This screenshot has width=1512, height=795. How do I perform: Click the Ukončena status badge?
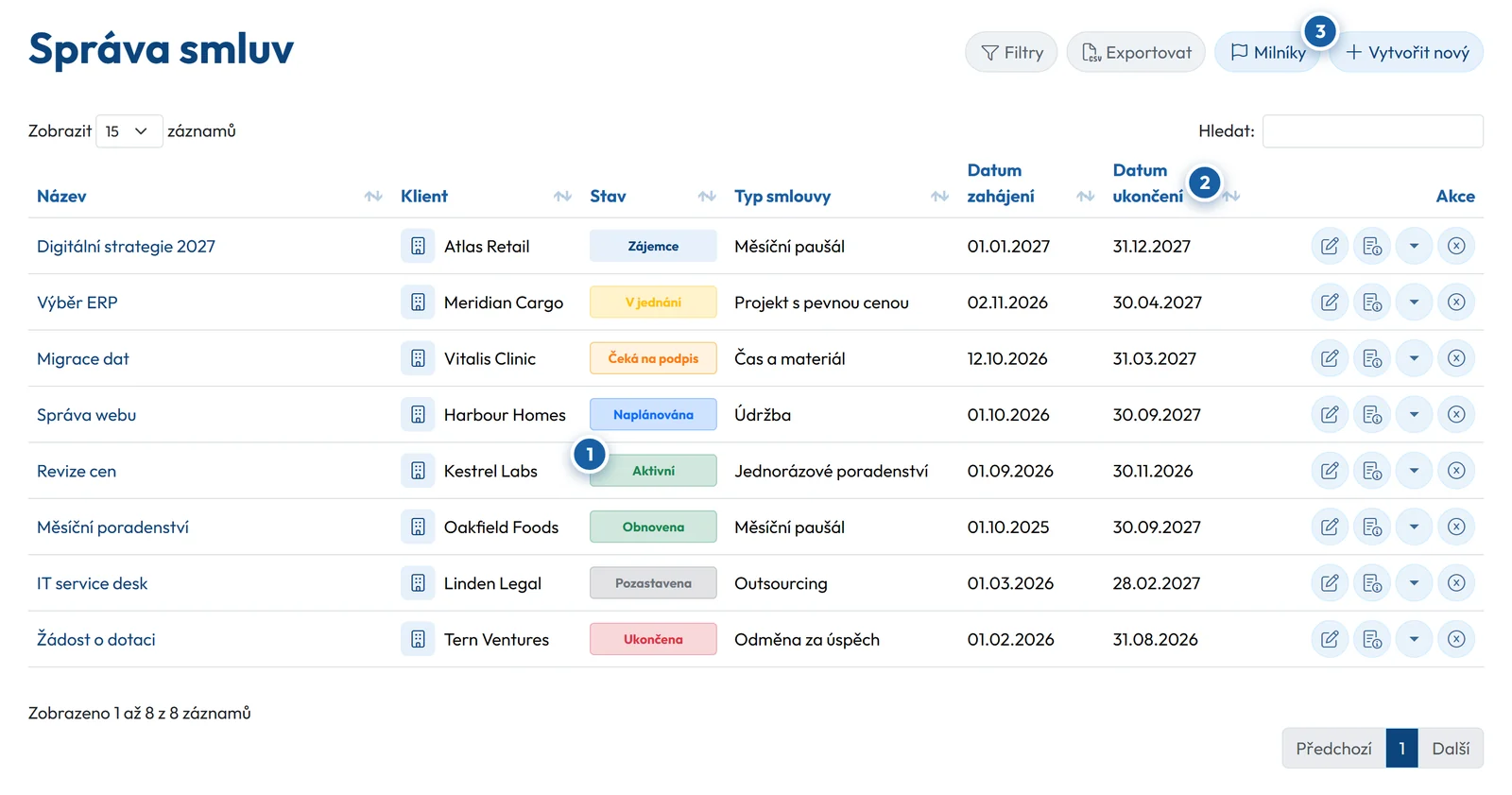click(653, 639)
